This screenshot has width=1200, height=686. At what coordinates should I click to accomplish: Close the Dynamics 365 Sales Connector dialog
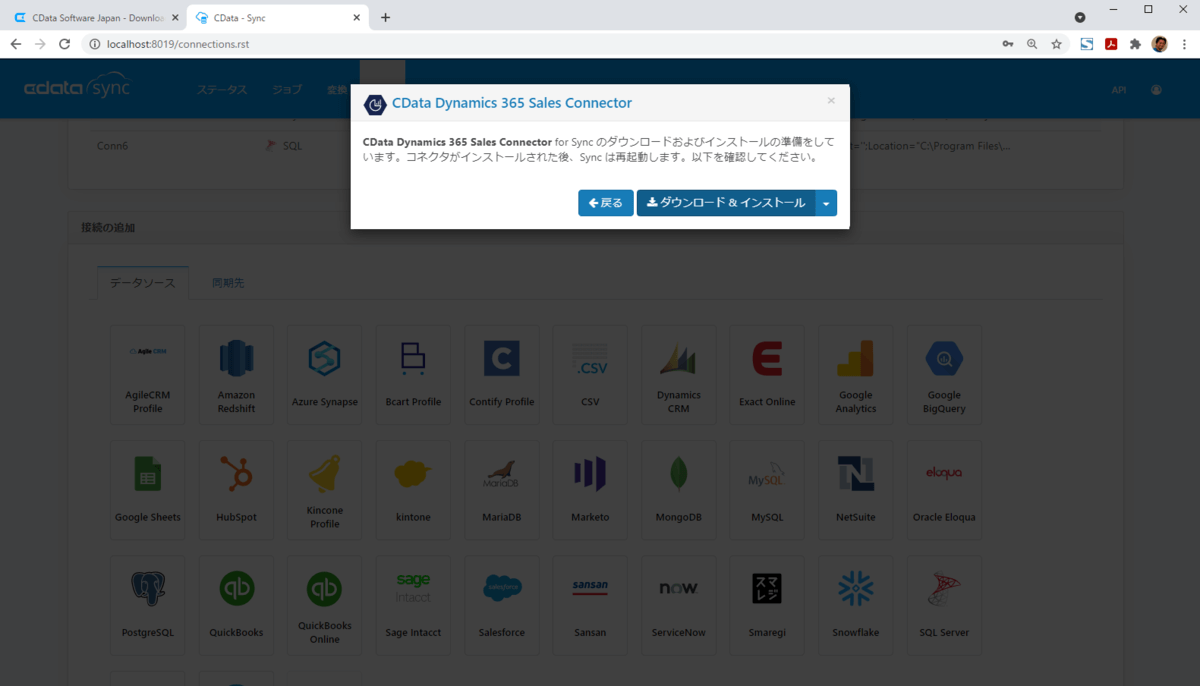pyautogui.click(x=831, y=101)
